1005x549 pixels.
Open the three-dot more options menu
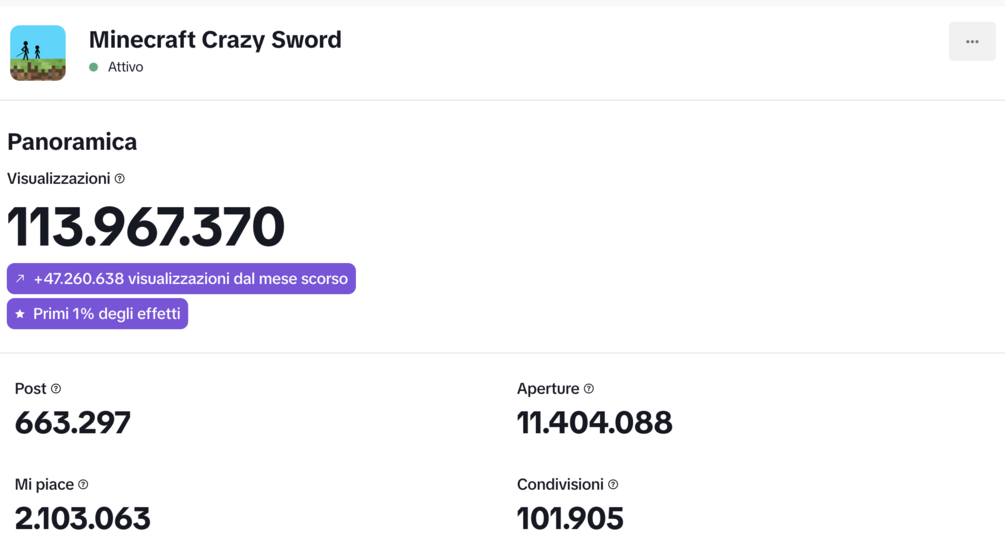point(972,42)
